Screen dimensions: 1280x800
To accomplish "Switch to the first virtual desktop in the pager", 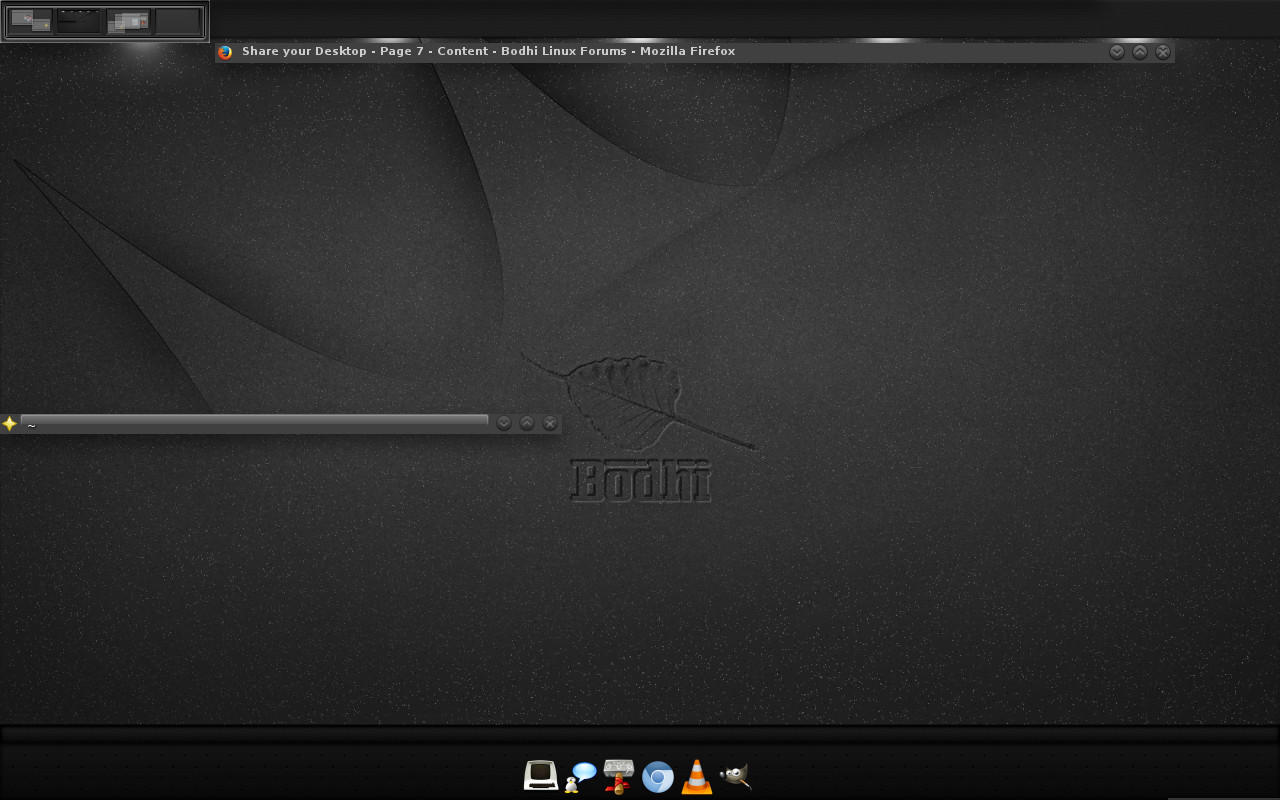I will 30,21.
